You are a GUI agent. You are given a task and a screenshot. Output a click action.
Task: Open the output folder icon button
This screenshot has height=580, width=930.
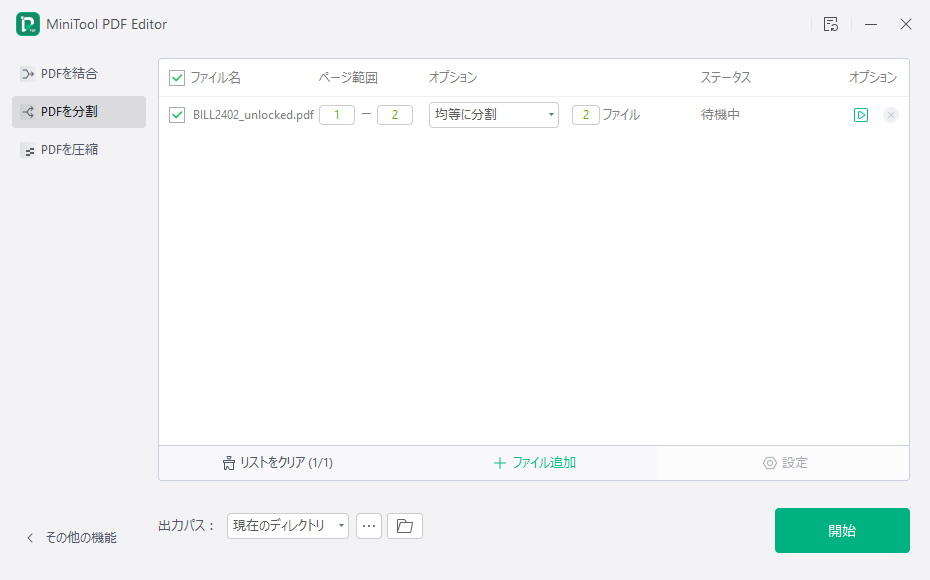405,526
